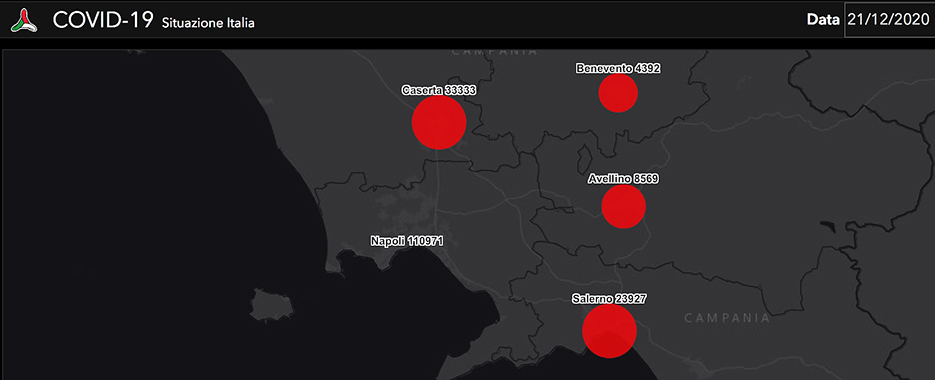935x380 pixels.
Task: Click the 'COVID-19' title text
Action: (x=104, y=20)
